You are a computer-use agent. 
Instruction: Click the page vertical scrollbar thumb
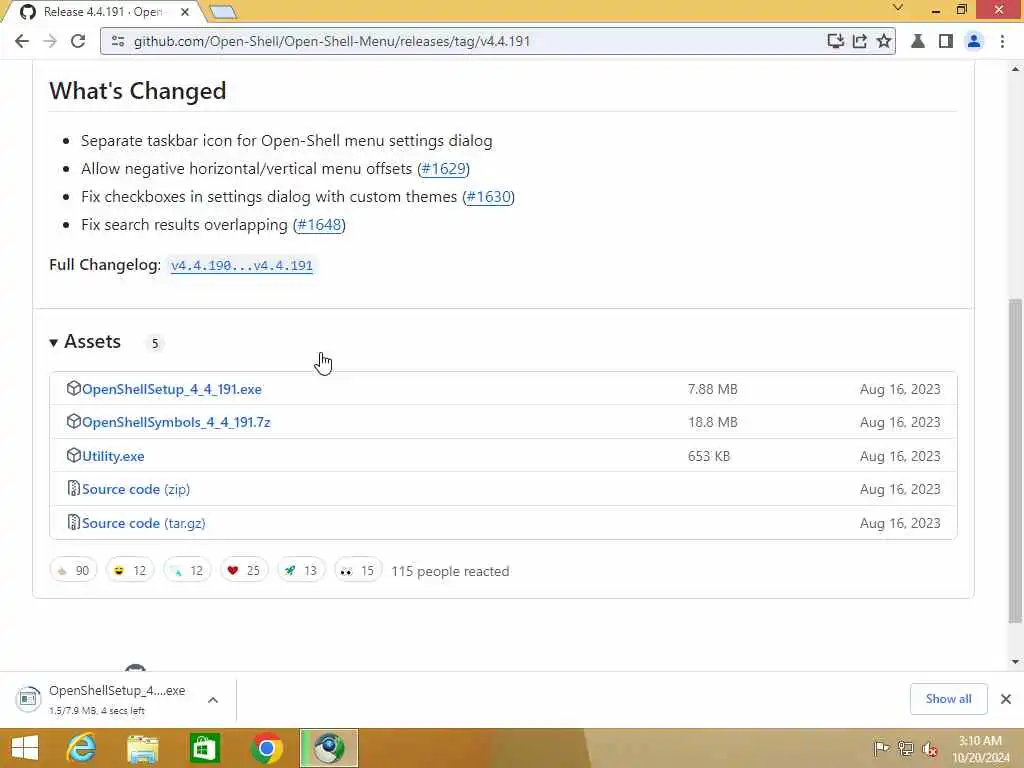coord(1015,460)
